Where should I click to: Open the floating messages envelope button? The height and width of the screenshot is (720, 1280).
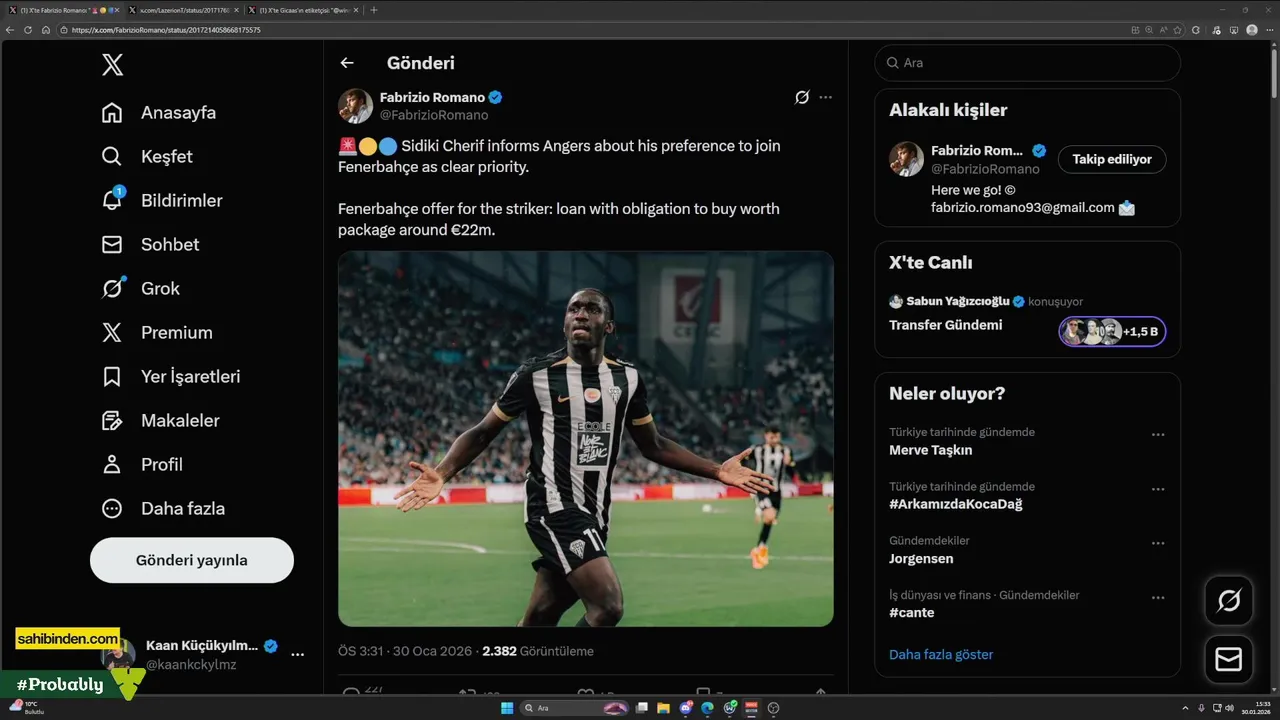[x=1229, y=660]
